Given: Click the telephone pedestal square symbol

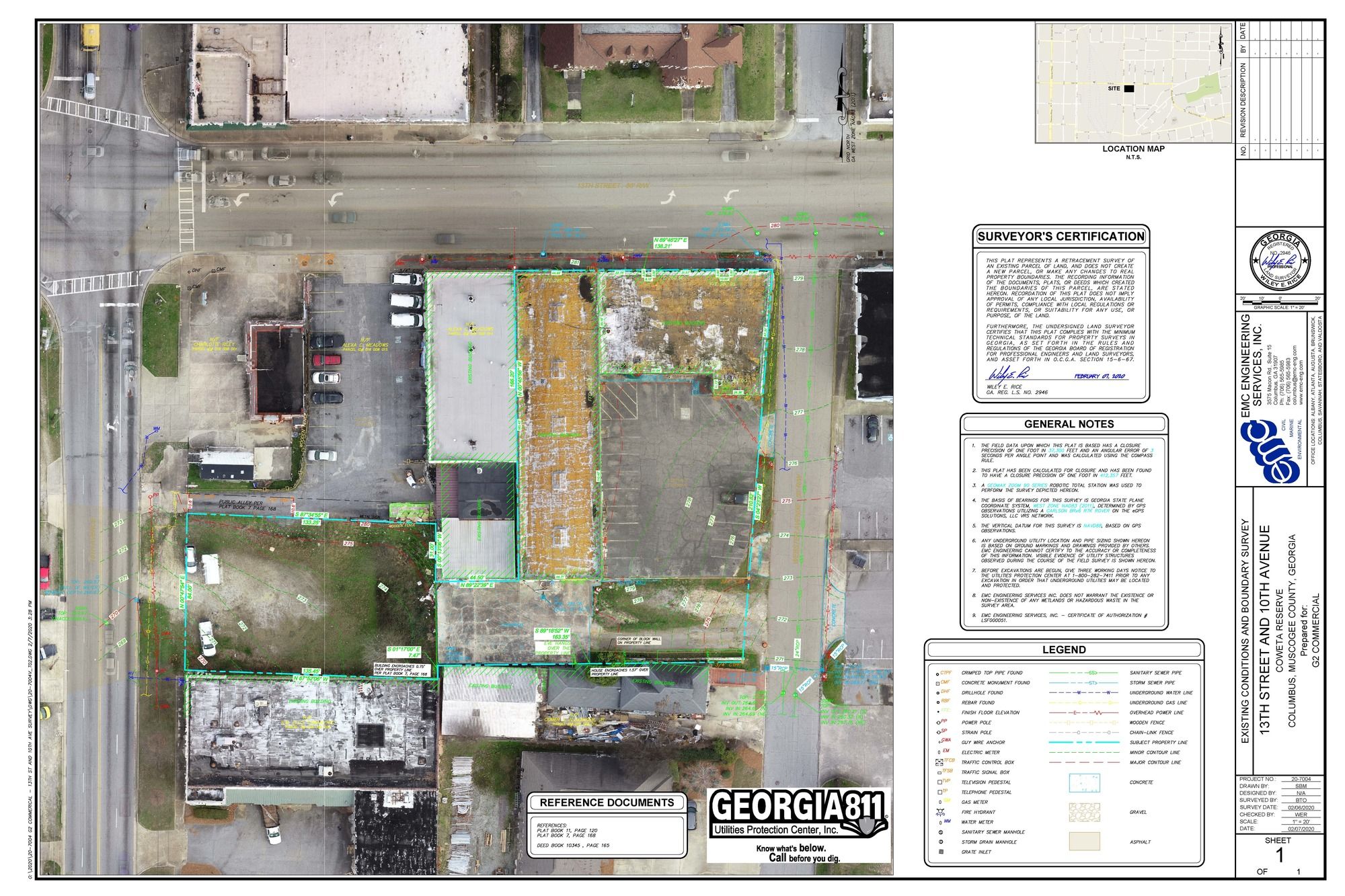Looking at the screenshot, I should coord(939,792).
